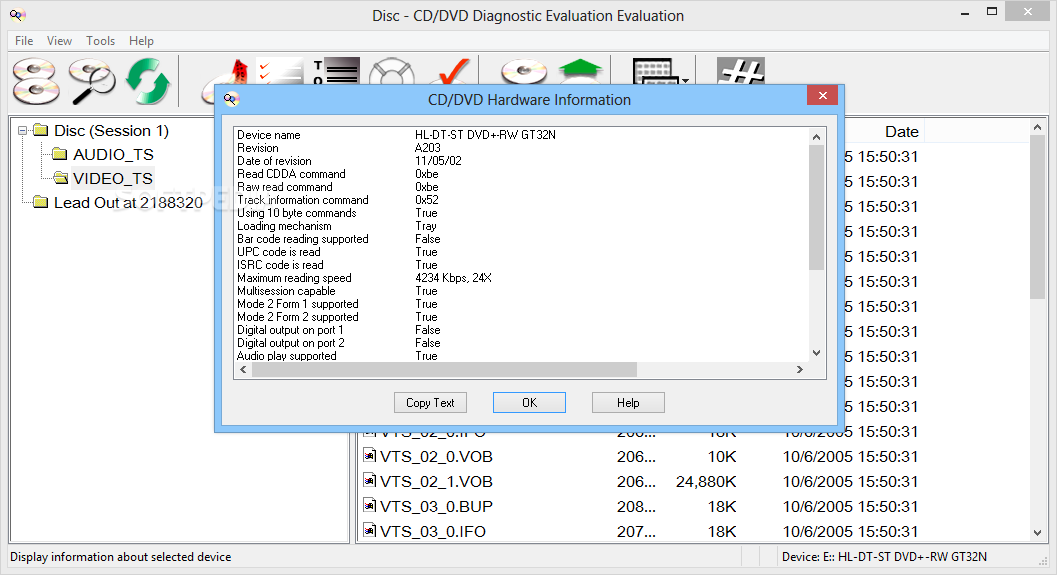Click the file list scrollbar up arrow
This screenshot has width=1057, height=575.
pos(1037,127)
